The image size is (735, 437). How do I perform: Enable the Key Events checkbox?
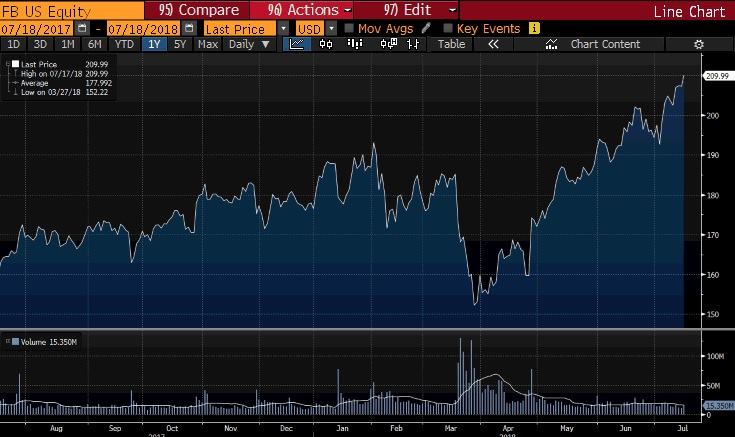point(448,28)
